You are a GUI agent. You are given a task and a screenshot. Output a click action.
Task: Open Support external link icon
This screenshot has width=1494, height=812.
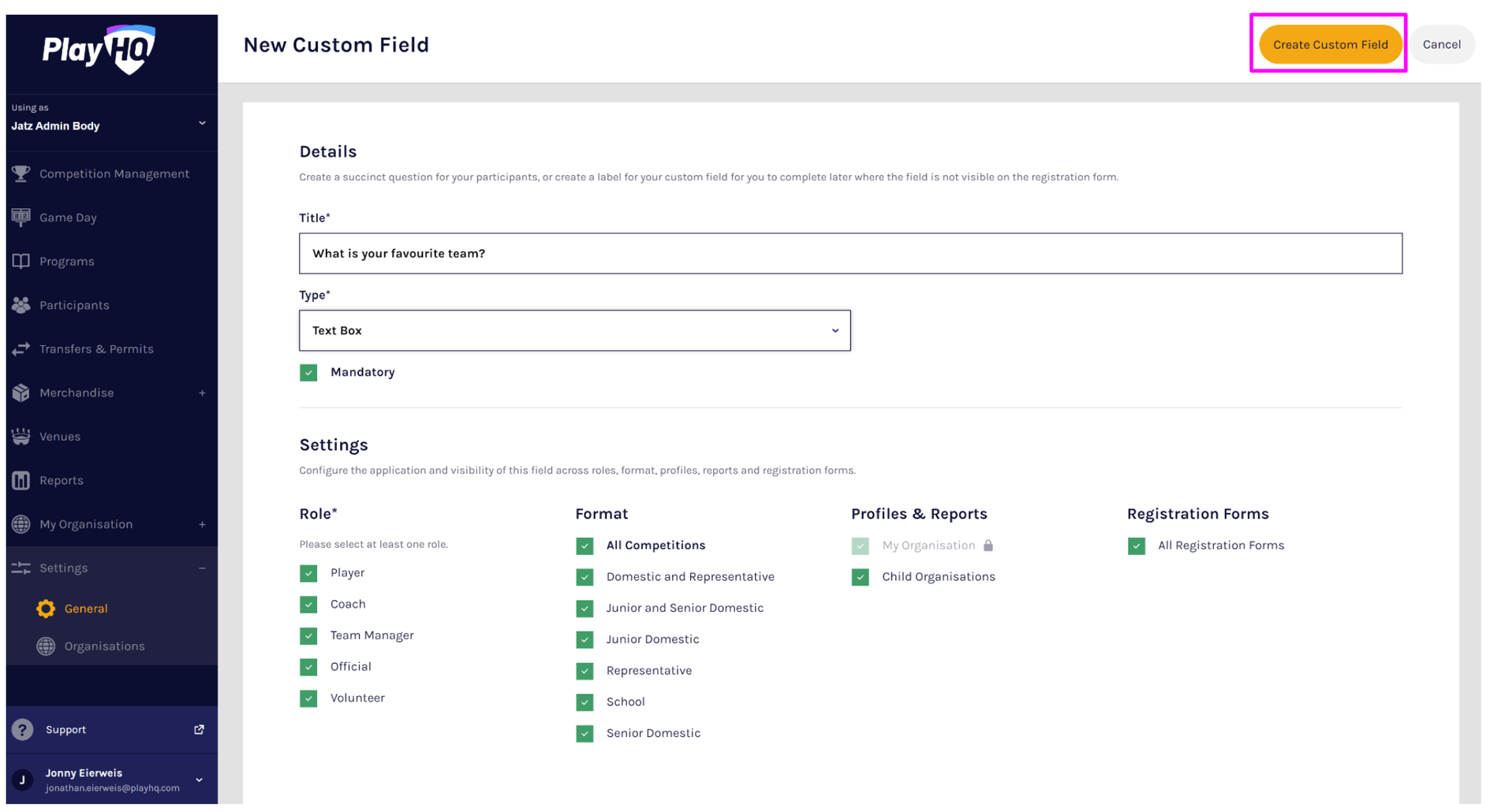[x=200, y=730]
